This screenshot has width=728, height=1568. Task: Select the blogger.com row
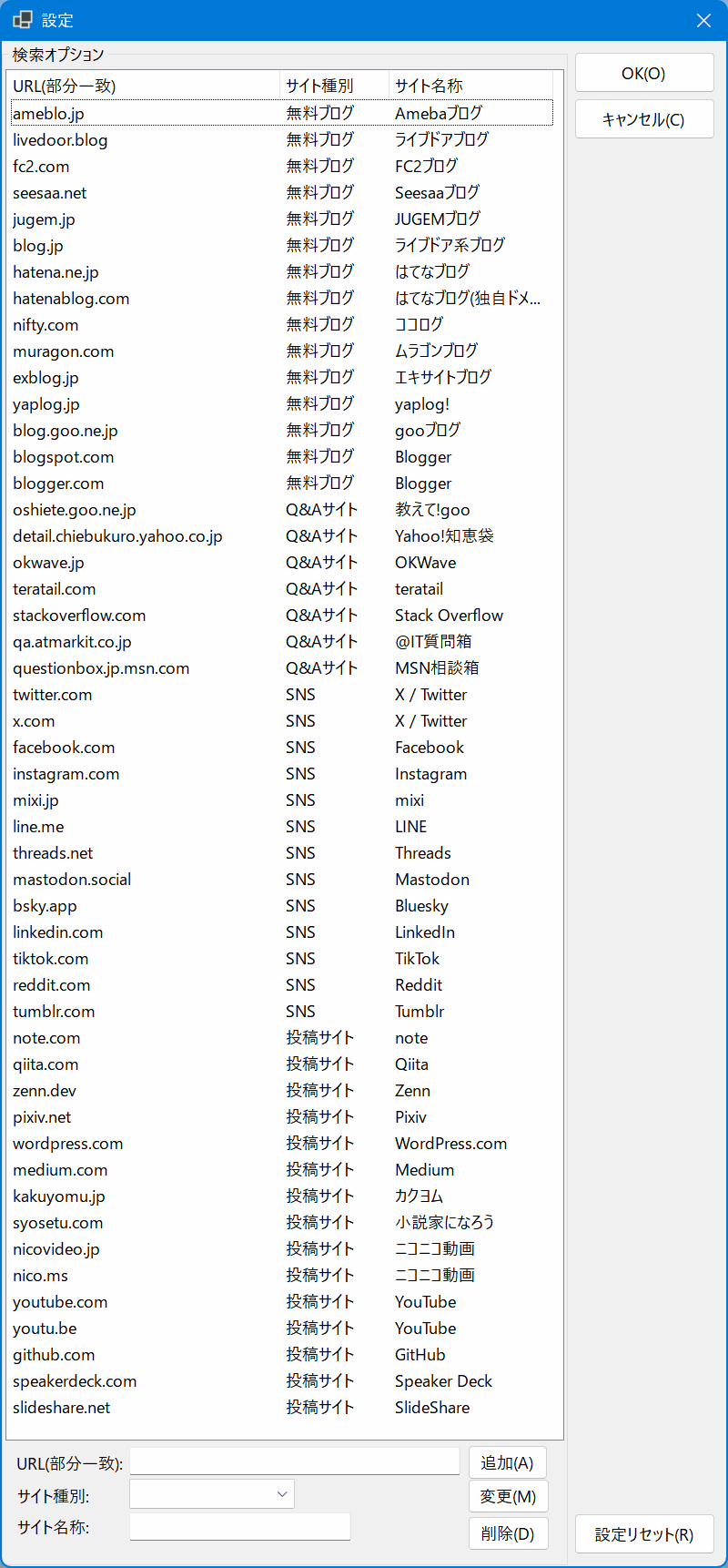tap(281, 483)
